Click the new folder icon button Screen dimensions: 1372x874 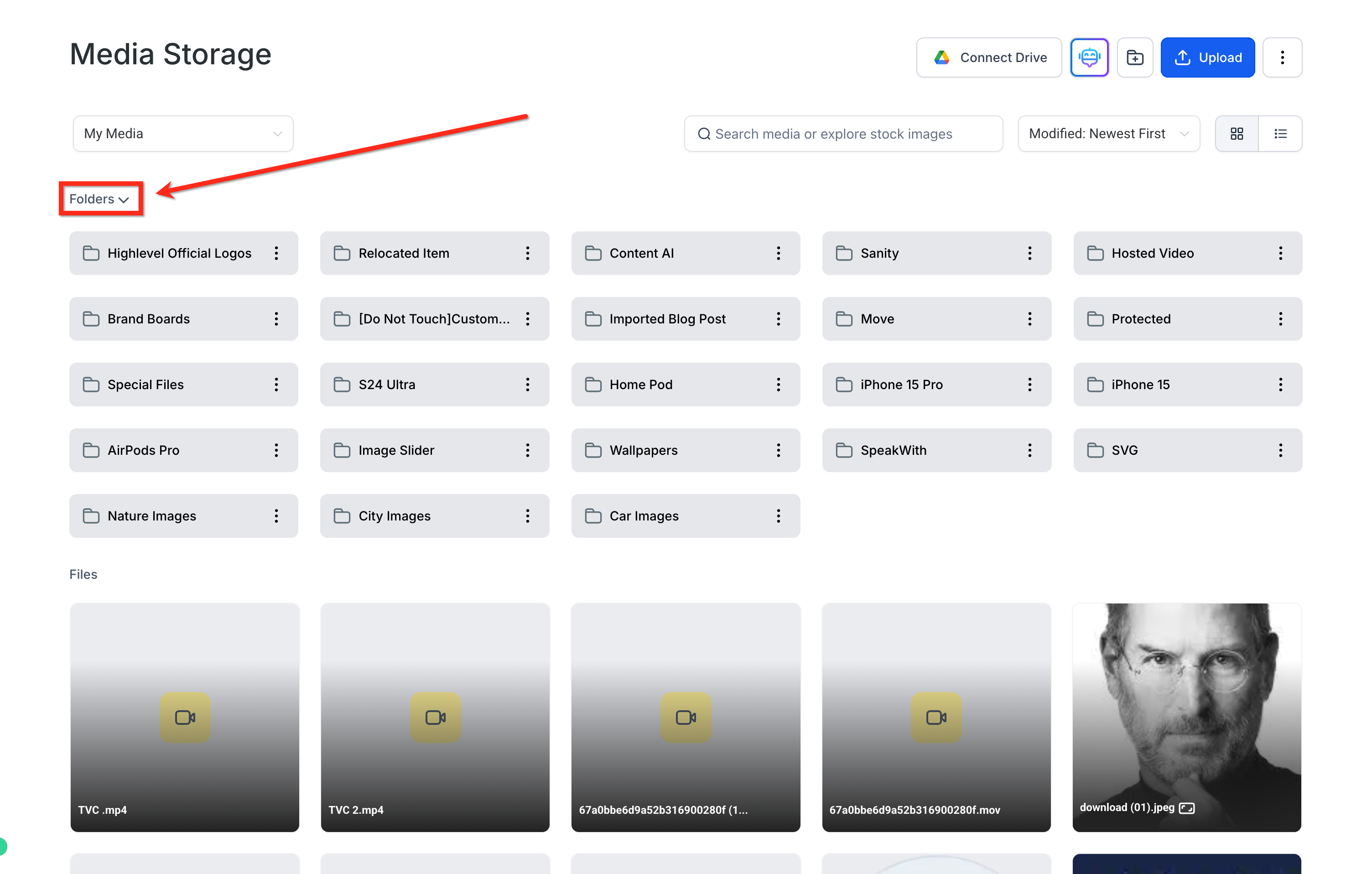(1134, 57)
